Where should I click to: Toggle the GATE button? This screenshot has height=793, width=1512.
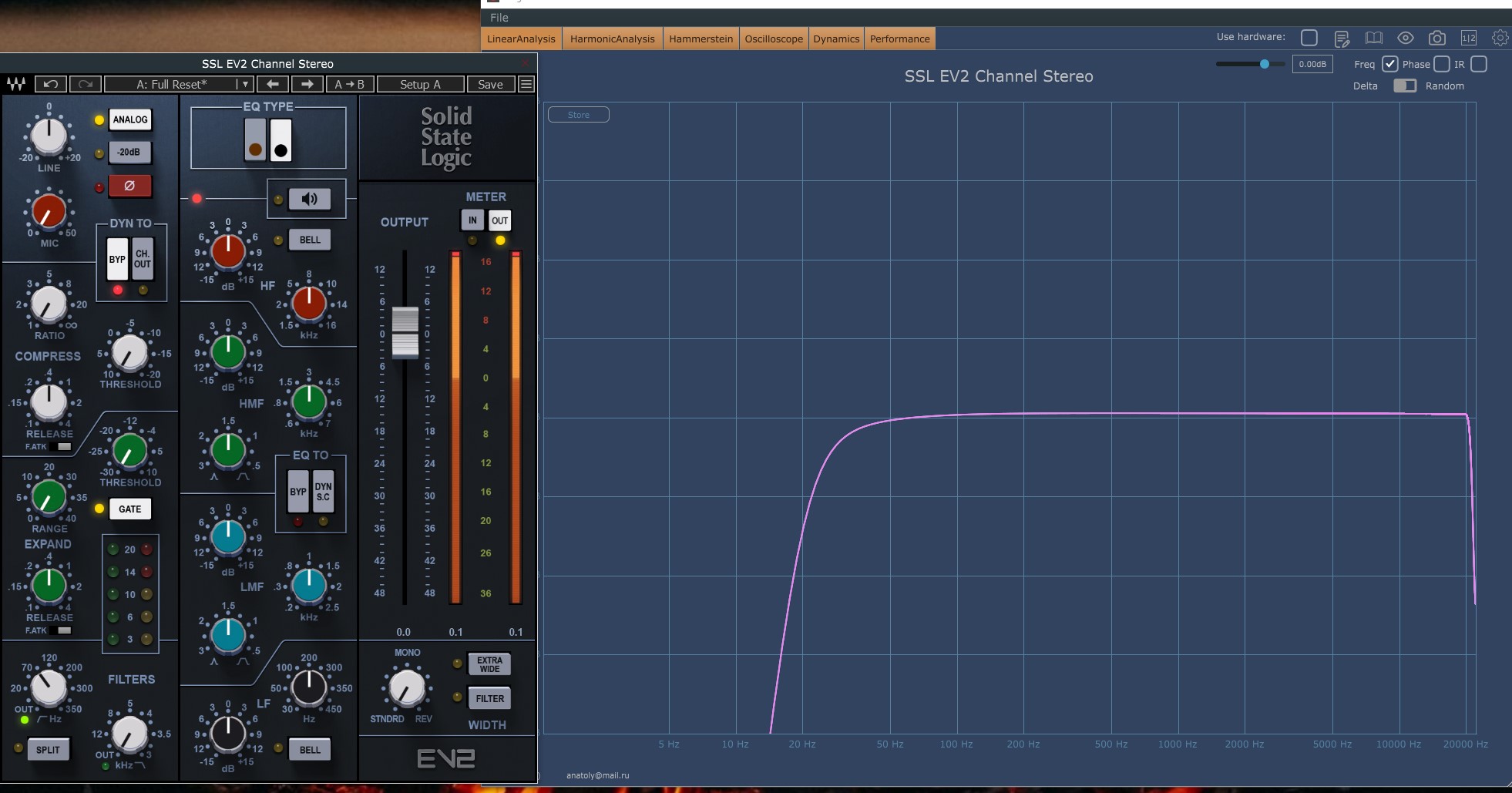(x=130, y=509)
